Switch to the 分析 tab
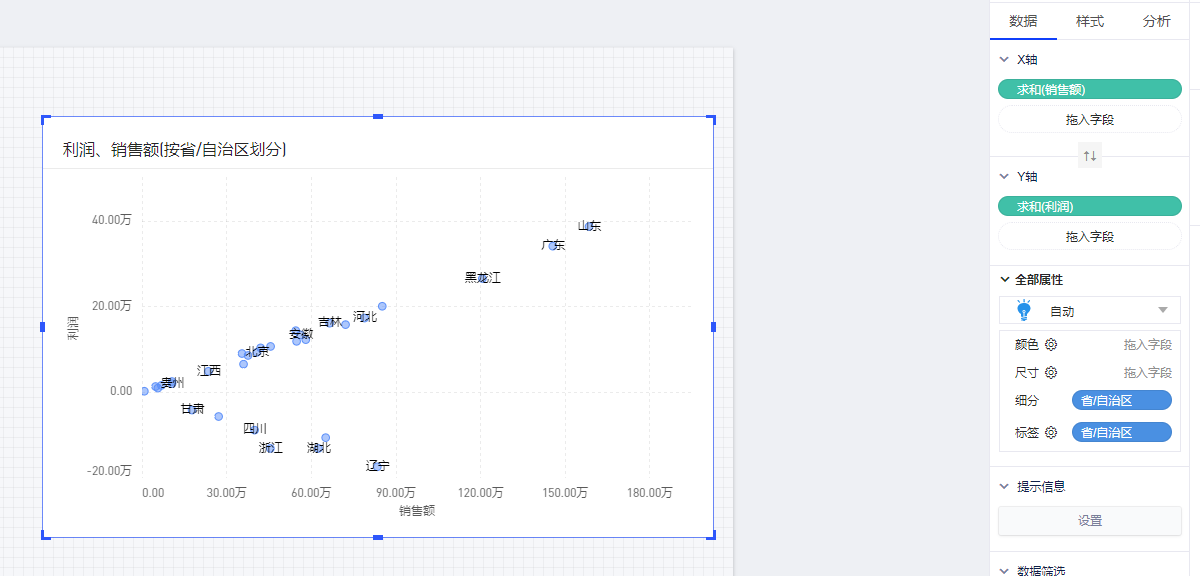This screenshot has width=1200, height=576. coord(1157,21)
